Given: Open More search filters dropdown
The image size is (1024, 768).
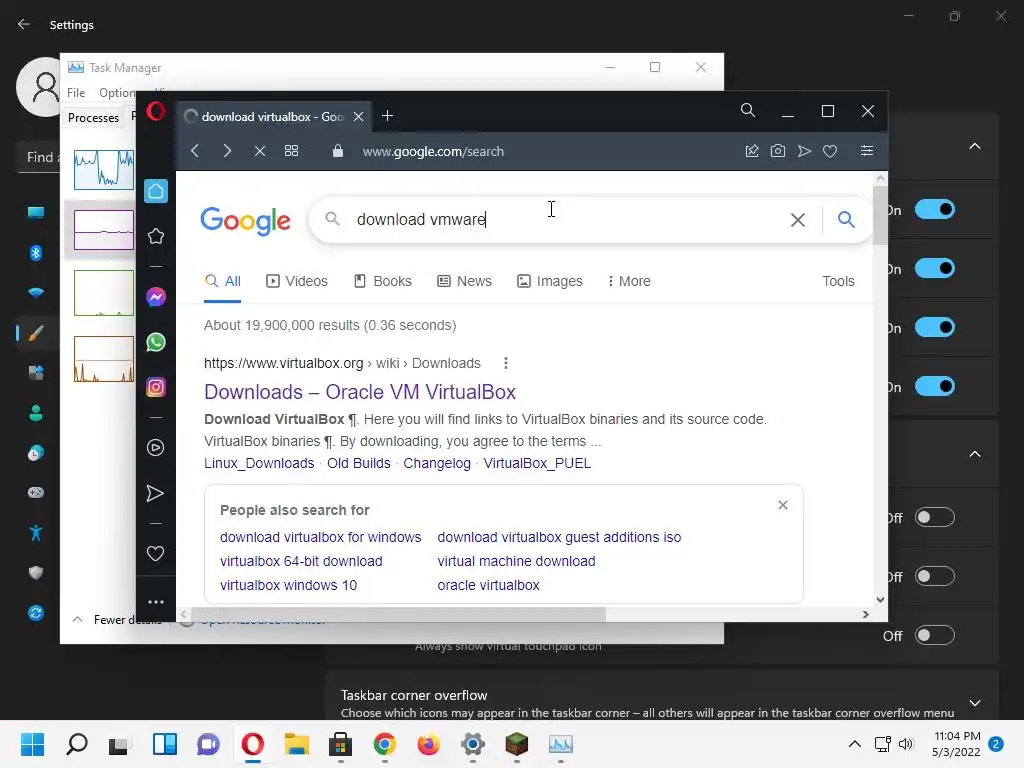Looking at the screenshot, I should coord(630,281).
